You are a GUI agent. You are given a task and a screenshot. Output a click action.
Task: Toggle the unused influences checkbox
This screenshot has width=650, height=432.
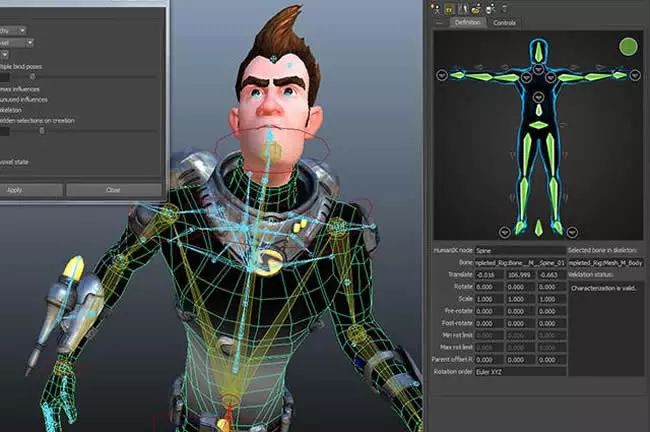(x=3, y=99)
